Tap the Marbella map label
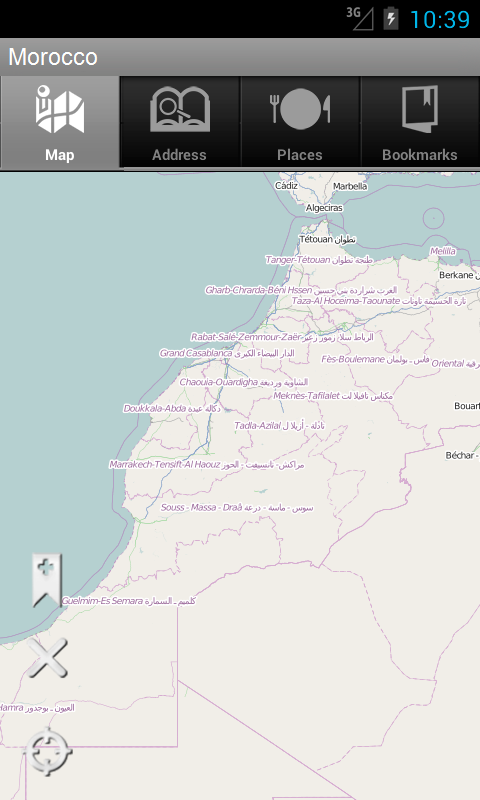 [x=350, y=186]
